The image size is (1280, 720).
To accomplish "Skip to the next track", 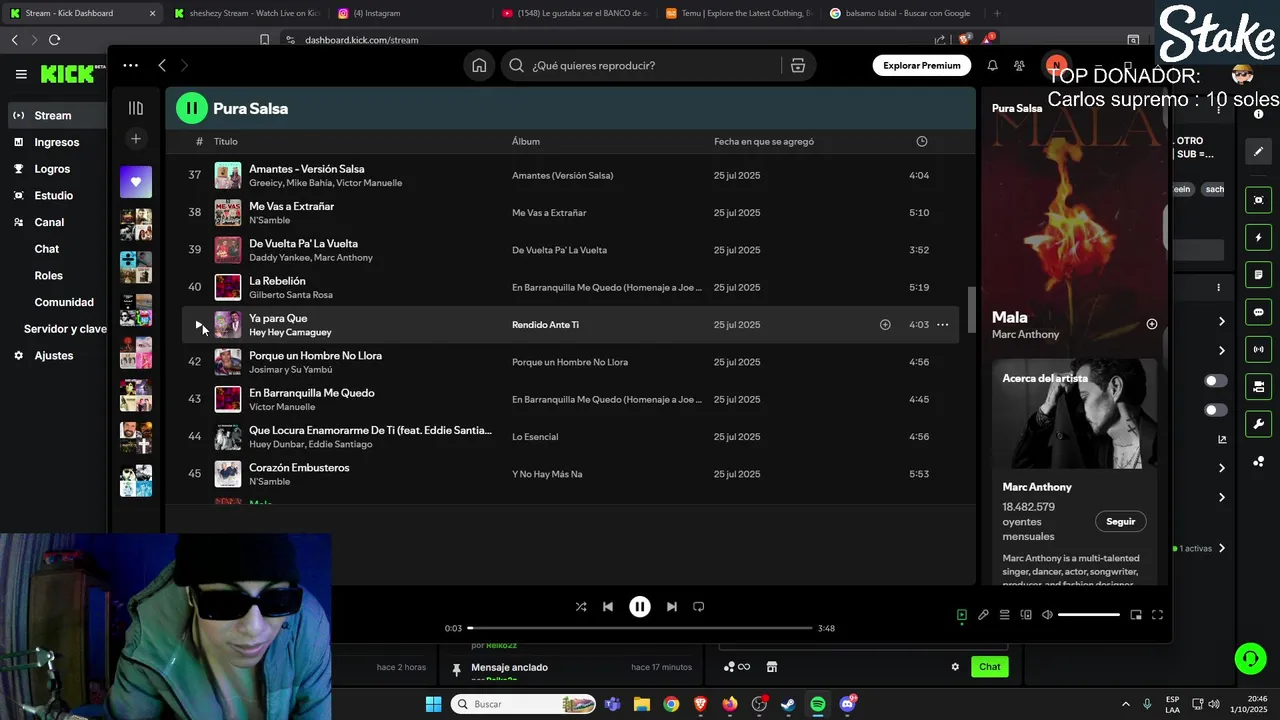I will (672, 606).
